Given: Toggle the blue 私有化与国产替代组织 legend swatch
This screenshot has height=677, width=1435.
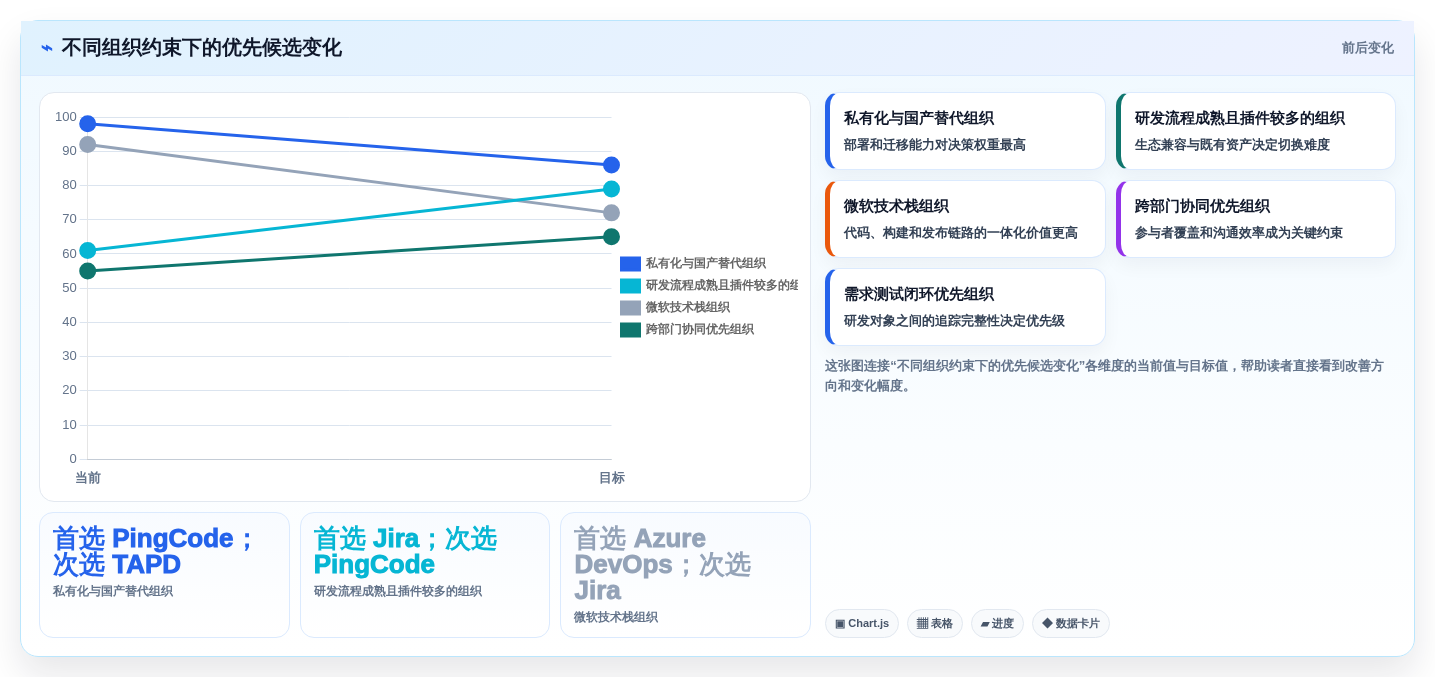Looking at the screenshot, I should (x=630, y=264).
